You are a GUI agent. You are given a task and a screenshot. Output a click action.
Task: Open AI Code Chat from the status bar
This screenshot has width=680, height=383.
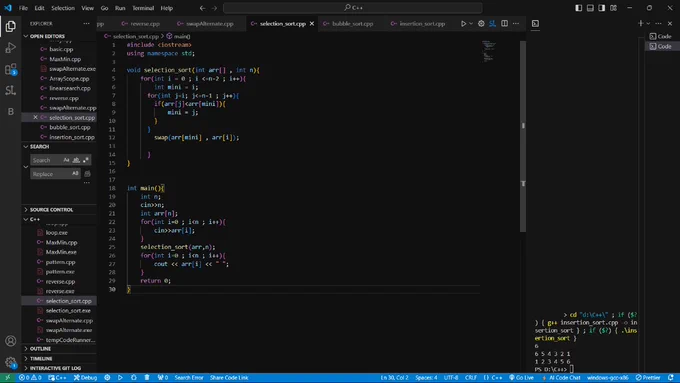pos(561,378)
